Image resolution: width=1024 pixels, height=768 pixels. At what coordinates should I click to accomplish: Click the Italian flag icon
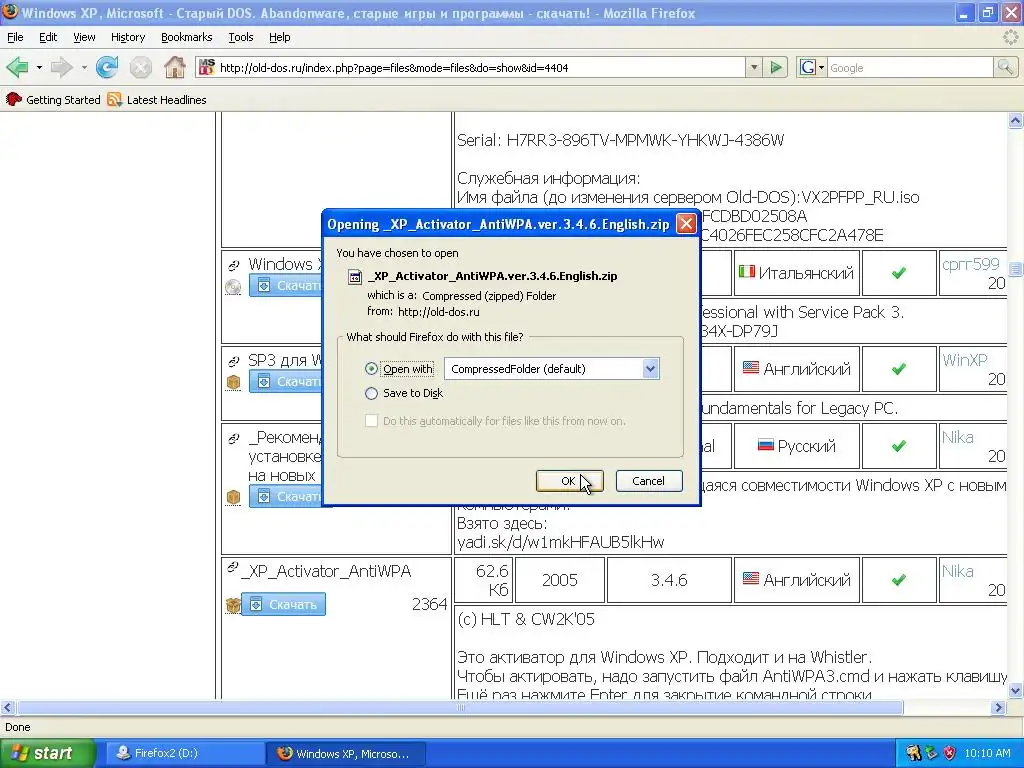[746, 272]
